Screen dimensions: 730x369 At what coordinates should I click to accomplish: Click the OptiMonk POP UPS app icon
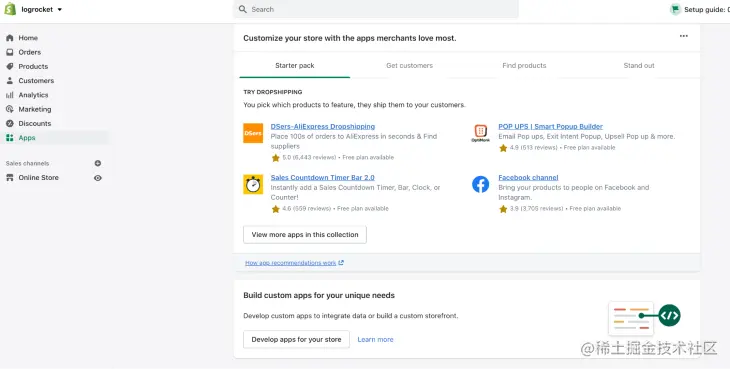(x=480, y=133)
